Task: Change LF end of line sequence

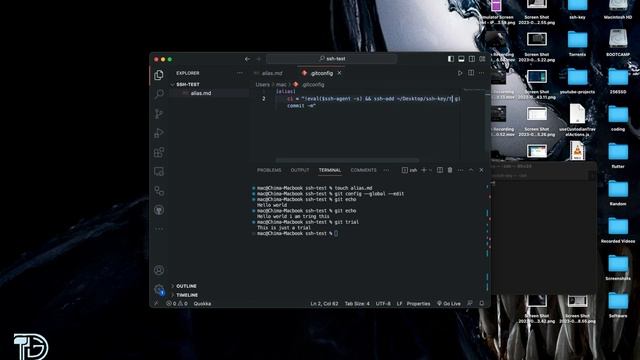Action: (399, 304)
